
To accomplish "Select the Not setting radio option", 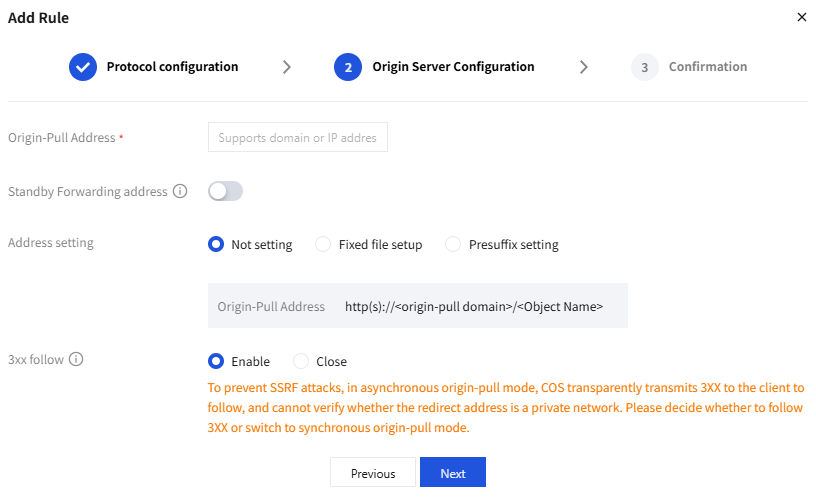I will [x=216, y=244].
